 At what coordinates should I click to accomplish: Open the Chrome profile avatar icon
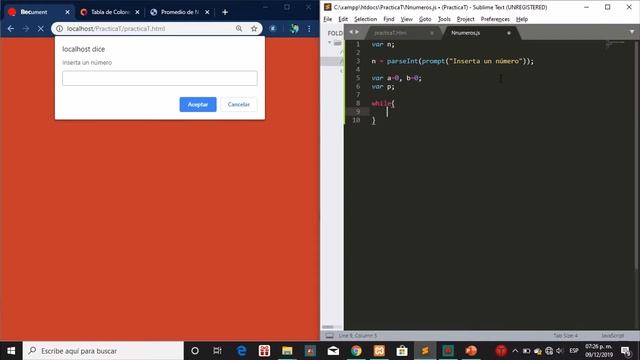(x=294, y=29)
